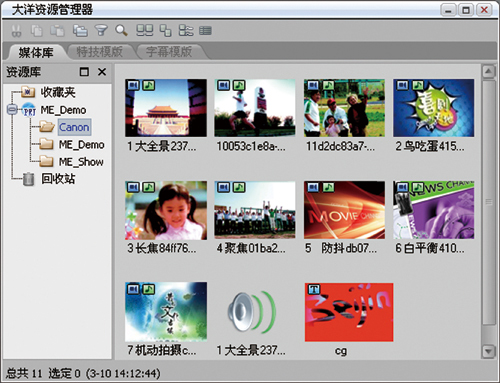Select the red cg title clip
Viewport: 500px width, 383px height.
(x=349, y=312)
